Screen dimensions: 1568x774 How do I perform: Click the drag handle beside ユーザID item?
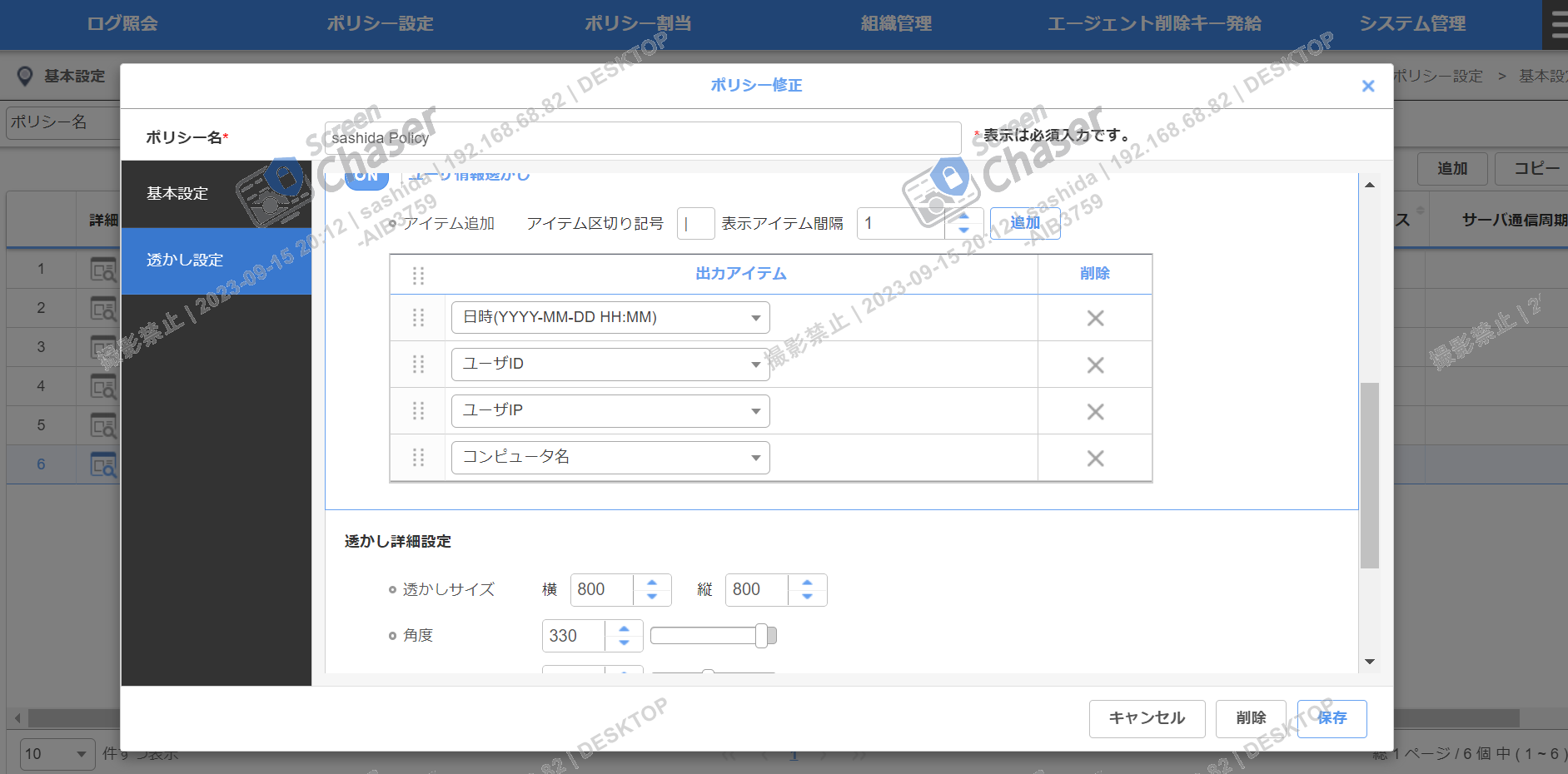pyautogui.click(x=417, y=364)
